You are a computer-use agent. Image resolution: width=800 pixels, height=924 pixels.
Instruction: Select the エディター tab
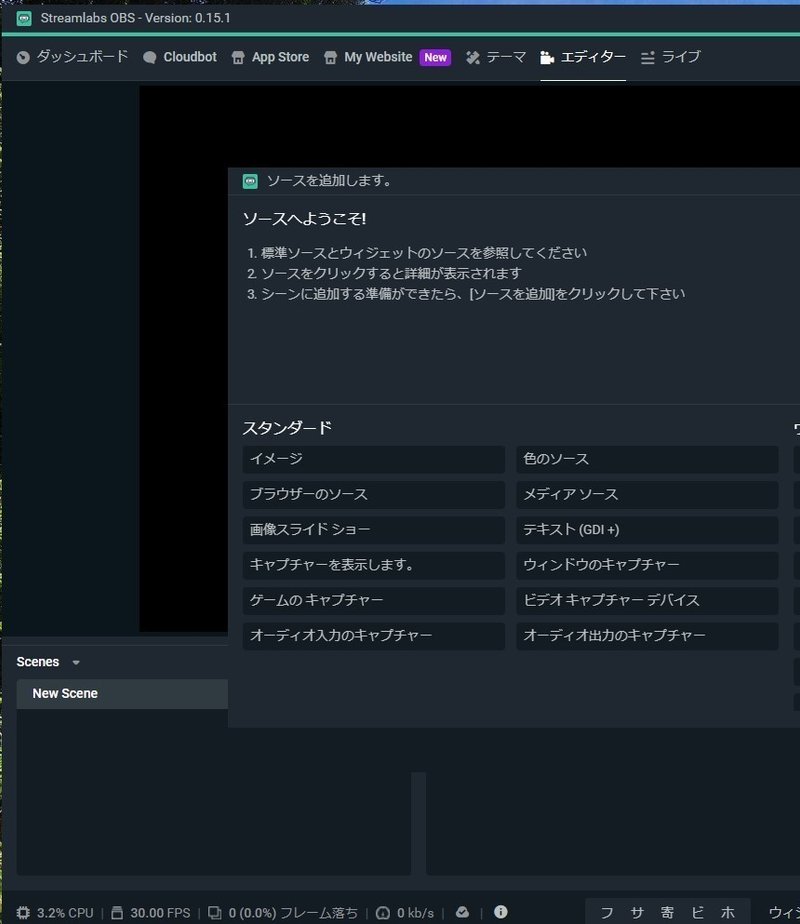(x=583, y=57)
